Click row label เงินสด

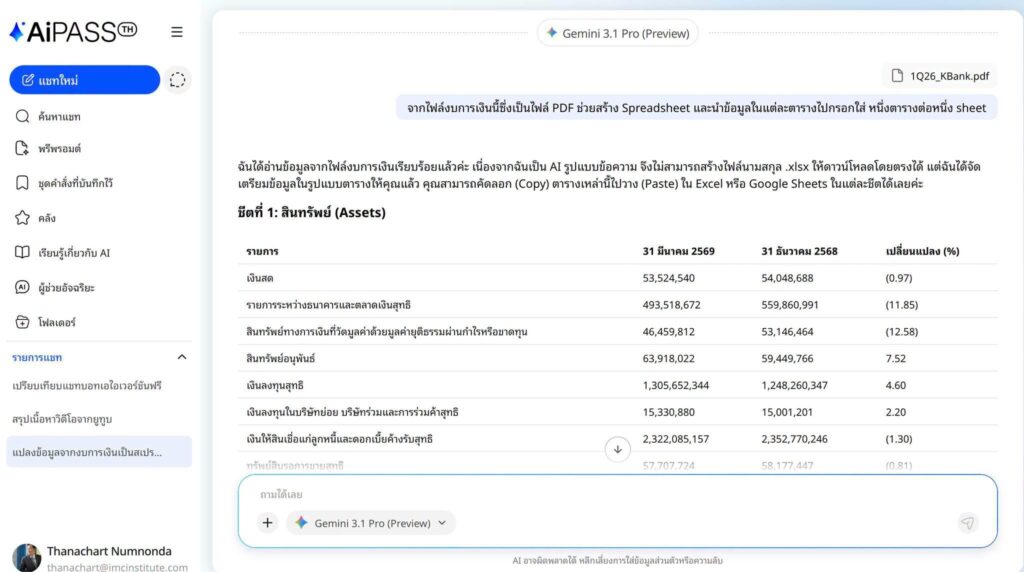260,278
